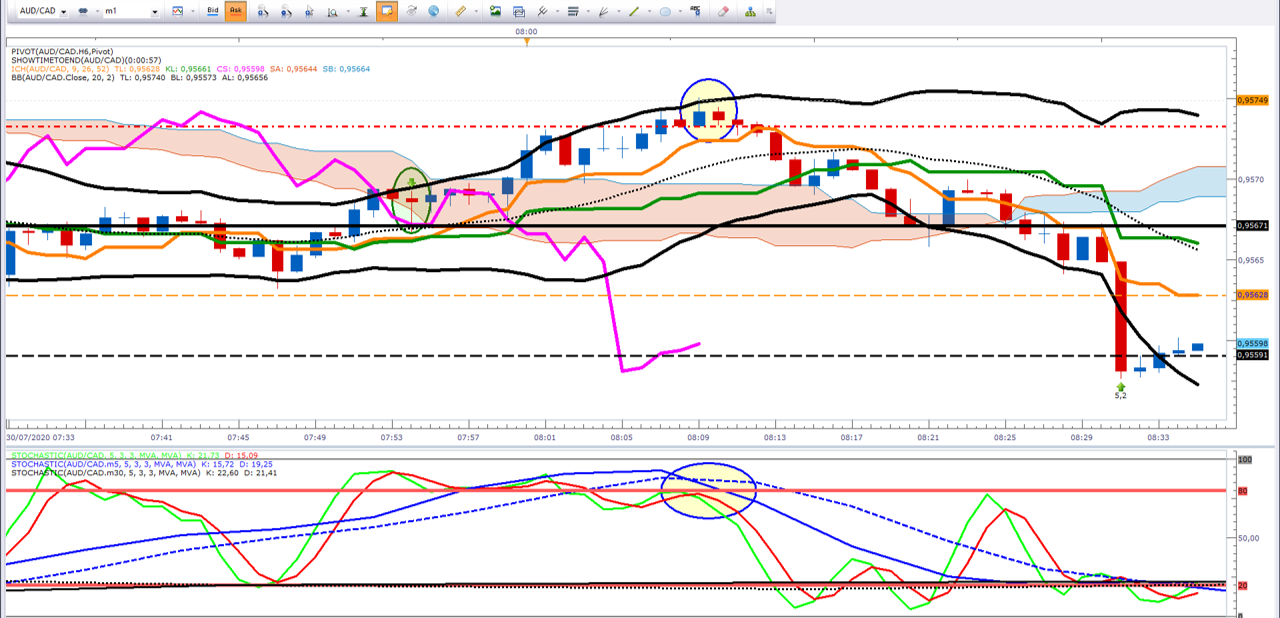Click the PIVOT(AUD/CAD.H6,Pivot) indicator label

[62, 51]
